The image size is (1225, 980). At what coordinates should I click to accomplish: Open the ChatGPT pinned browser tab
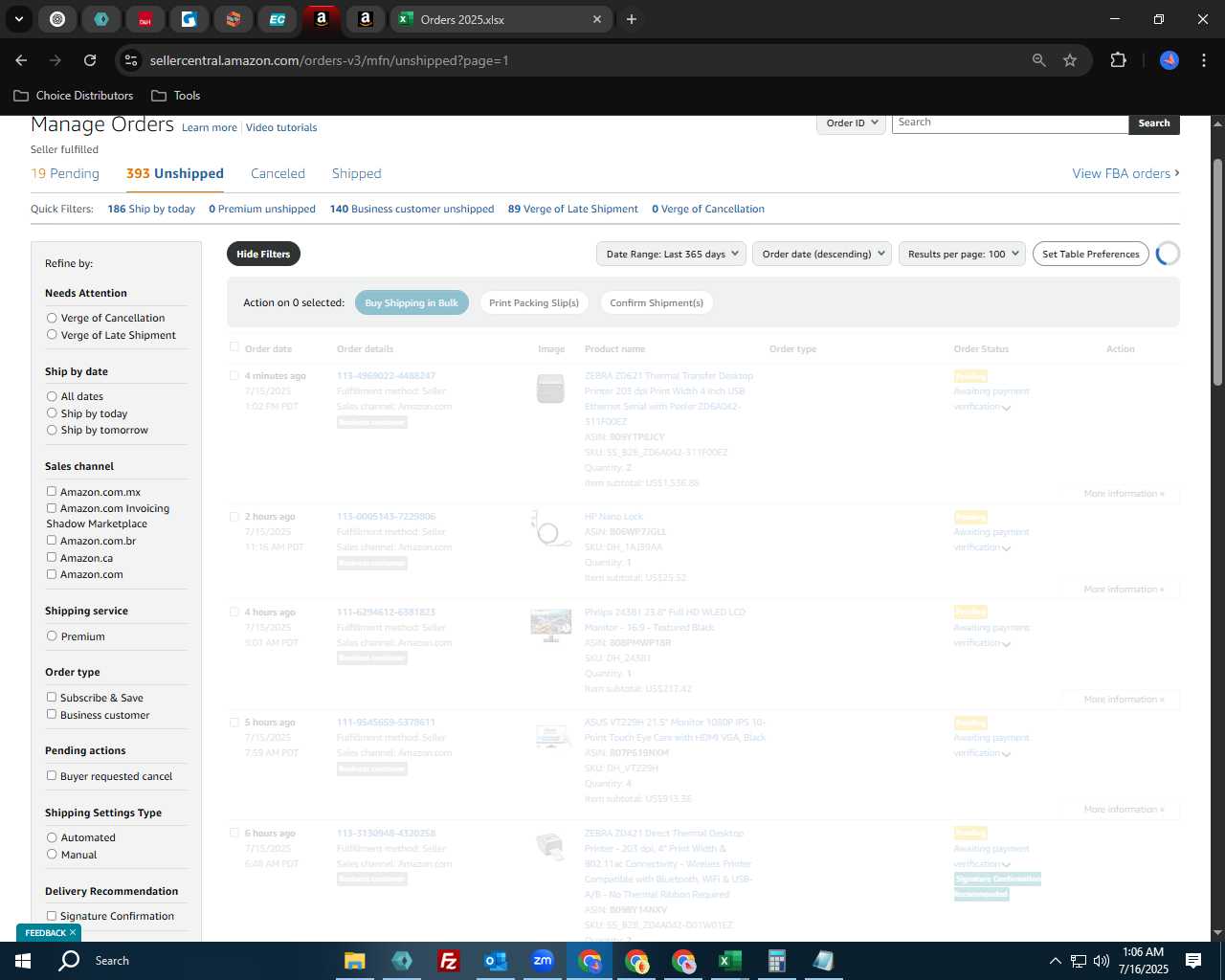[57, 19]
